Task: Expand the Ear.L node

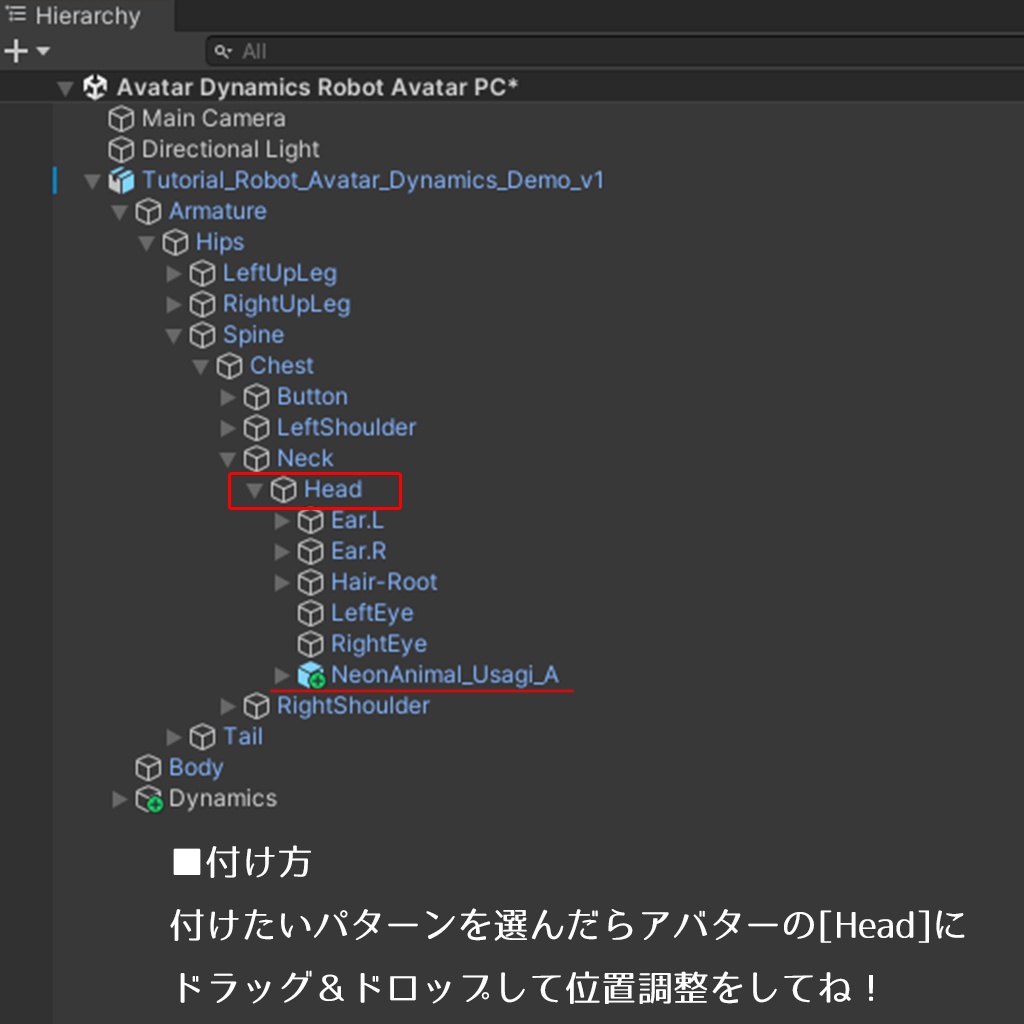Action: tap(281, 521)
